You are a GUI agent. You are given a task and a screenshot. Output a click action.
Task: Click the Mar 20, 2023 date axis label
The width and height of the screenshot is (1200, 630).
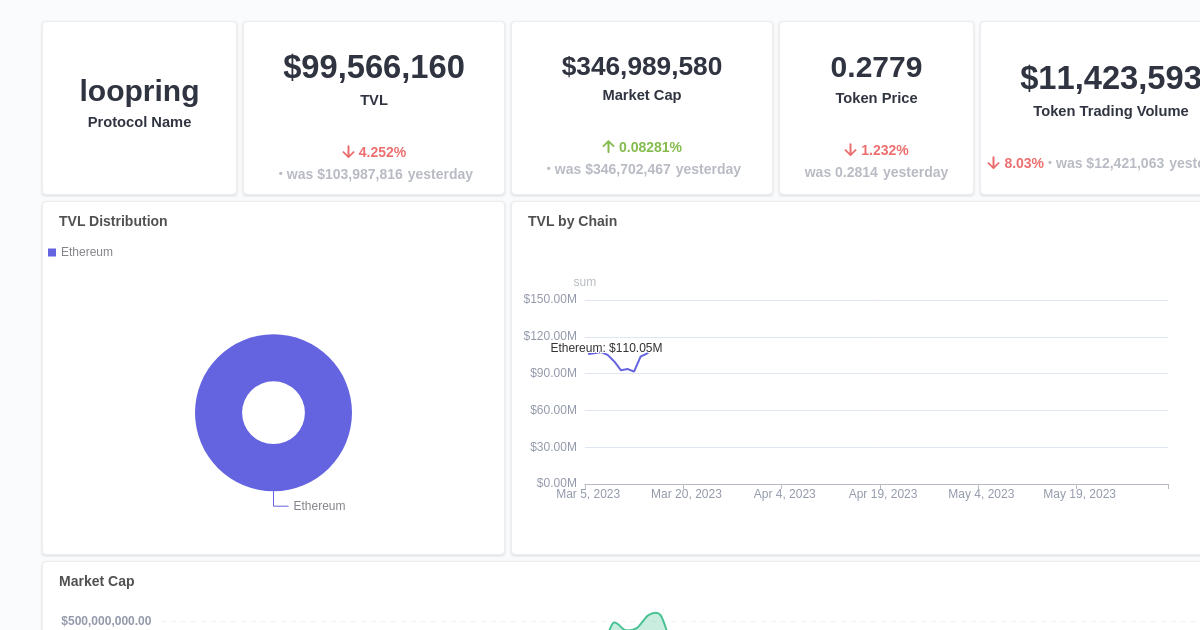coord(686,493)
